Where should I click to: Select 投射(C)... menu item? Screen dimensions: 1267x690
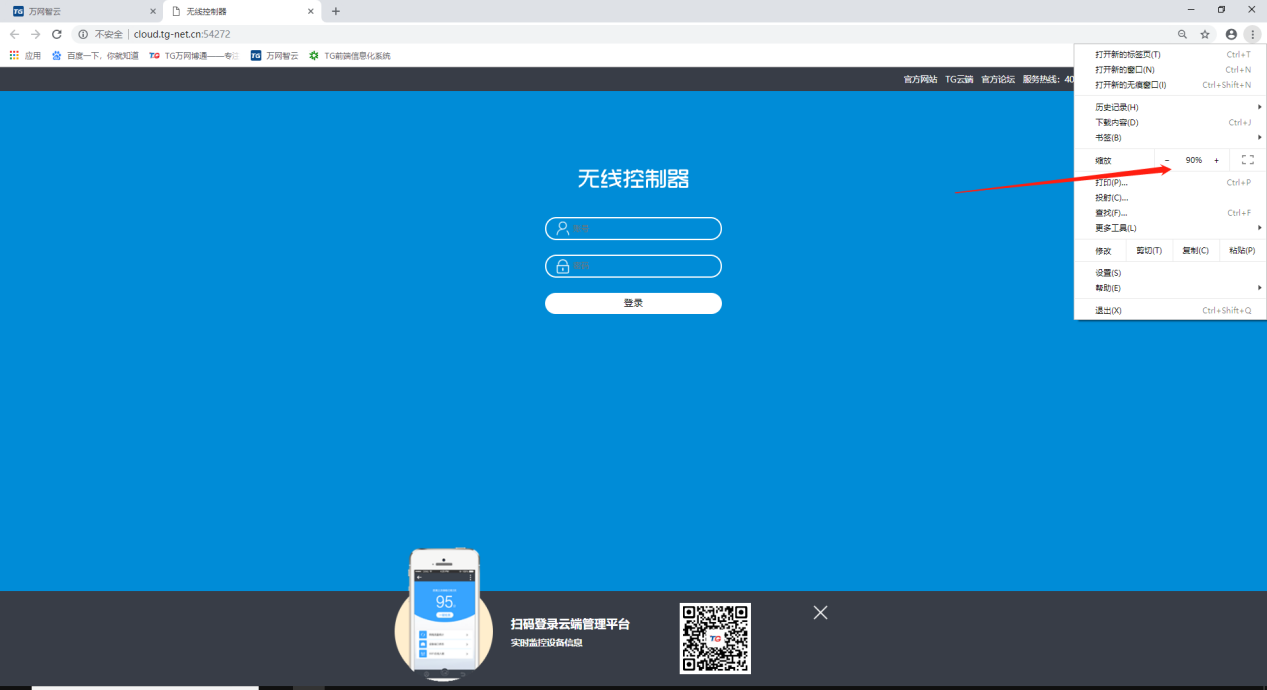1170,198
